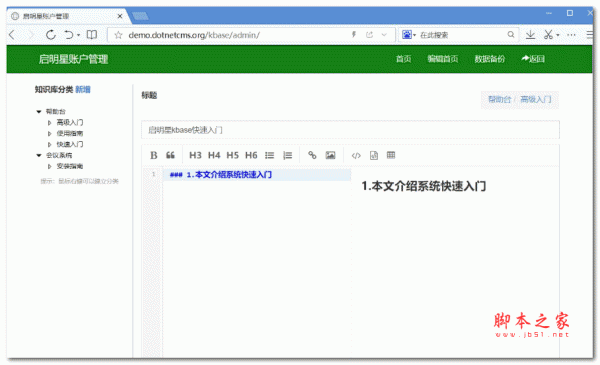Screen dimensions: 600x365
Task: Open address bar dropdown chevron
Action: point(384,35)
